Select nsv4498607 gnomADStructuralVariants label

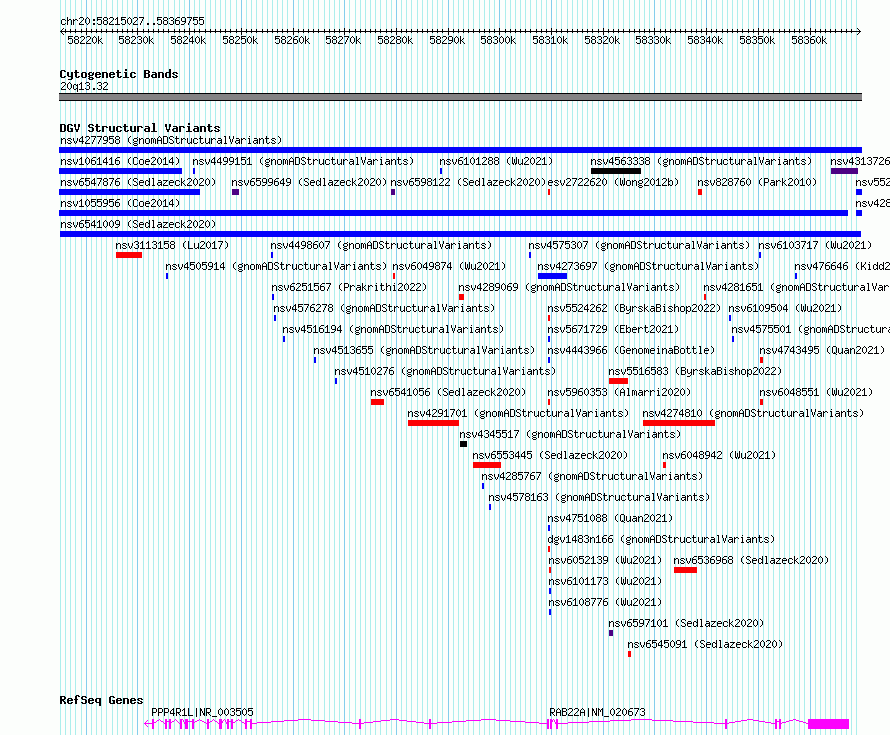click(x=381, y=245)
